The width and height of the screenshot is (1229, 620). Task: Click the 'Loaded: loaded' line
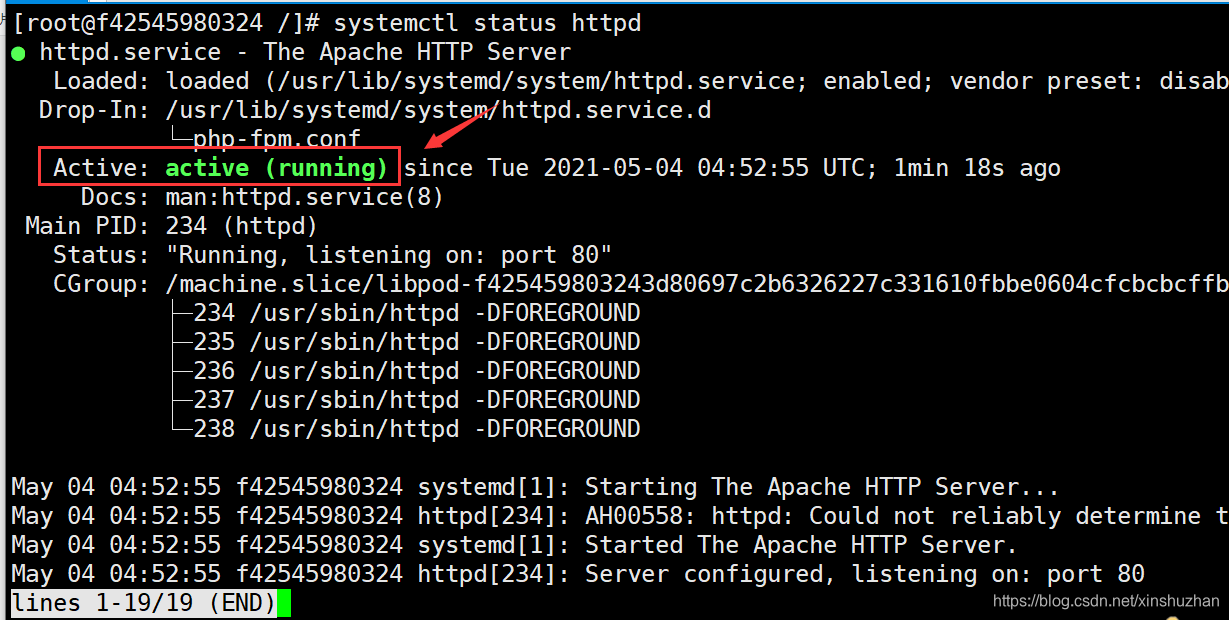click(x=641, y=81)
